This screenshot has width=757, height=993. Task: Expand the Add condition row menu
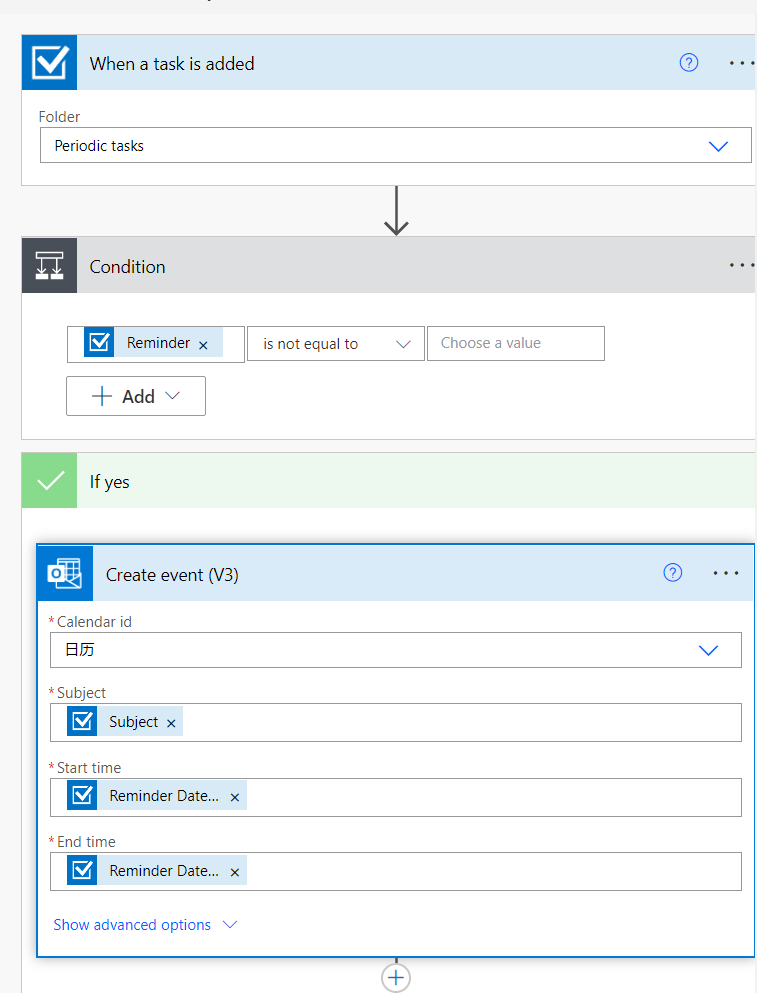136,396
